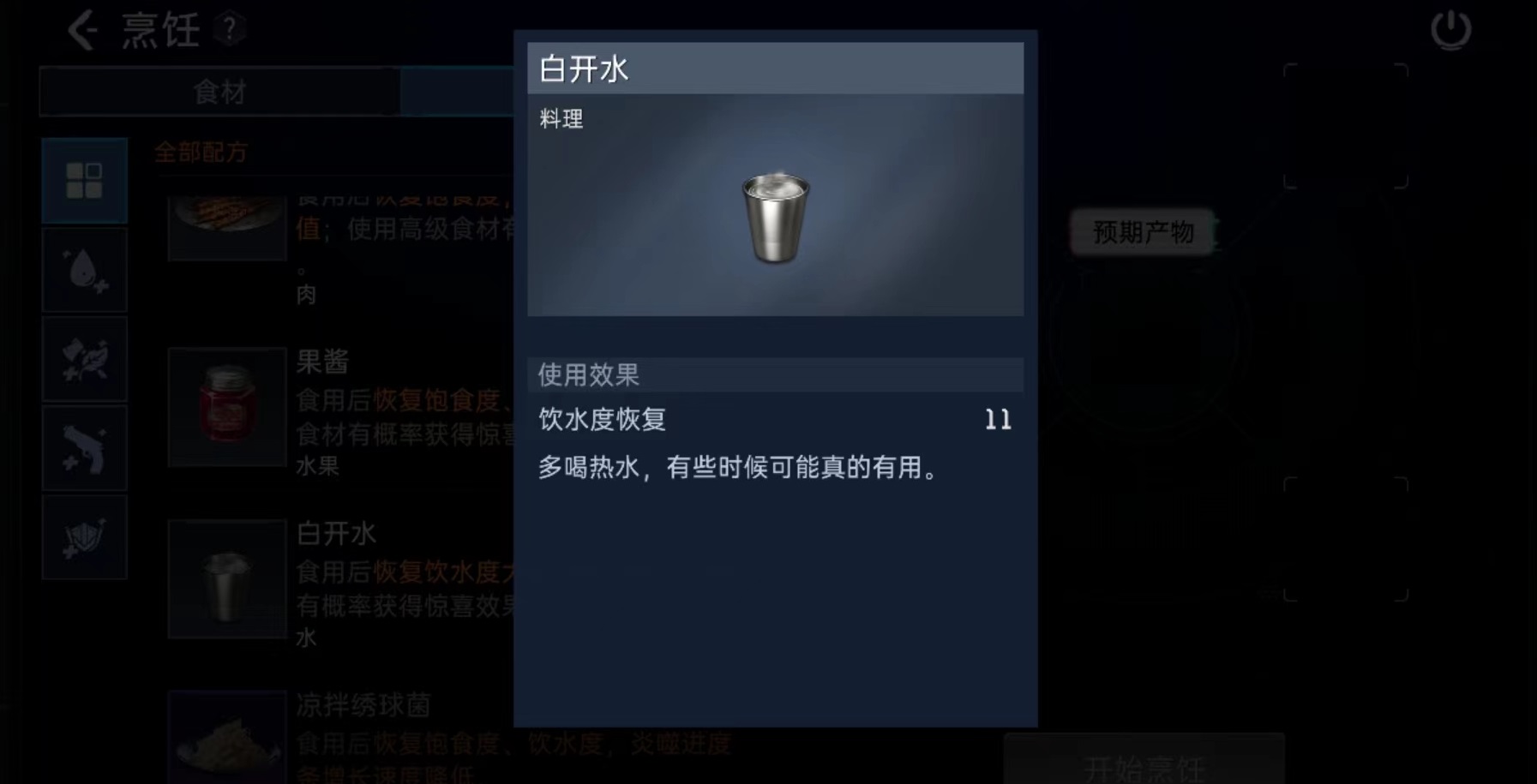
Task: Open the tab next to 食材
Action: (x=458, y=92)
